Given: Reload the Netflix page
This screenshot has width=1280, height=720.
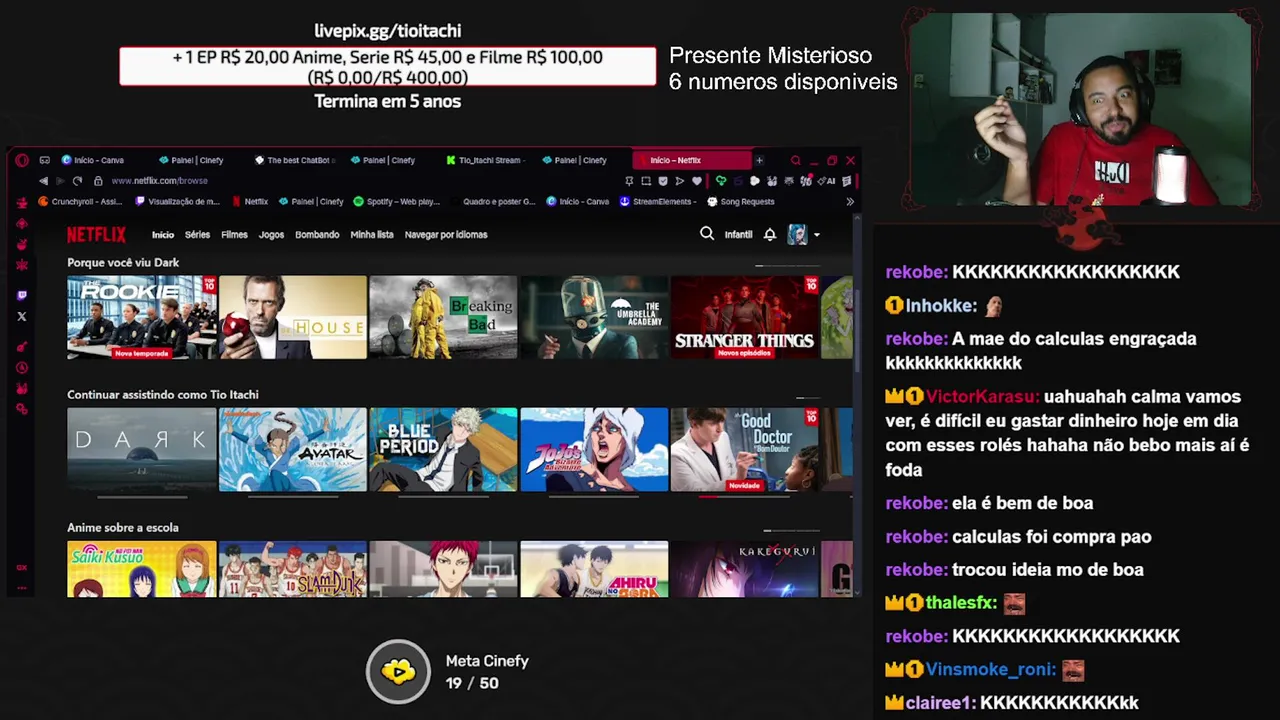Looking at the screenshot, I should click(x=77, y=181).
